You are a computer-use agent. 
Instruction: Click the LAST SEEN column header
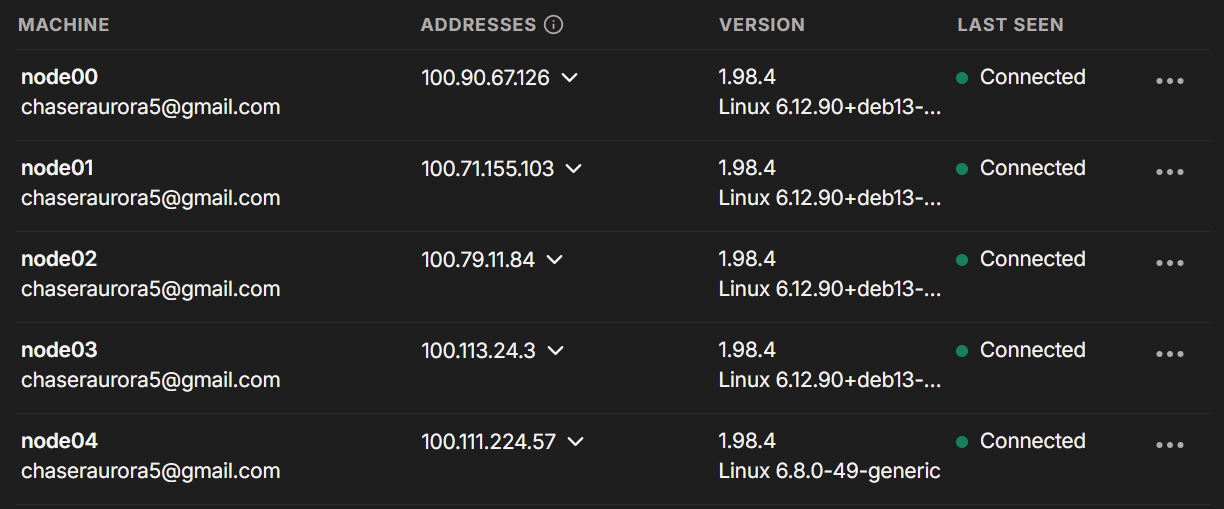[x=1010, y=25]
